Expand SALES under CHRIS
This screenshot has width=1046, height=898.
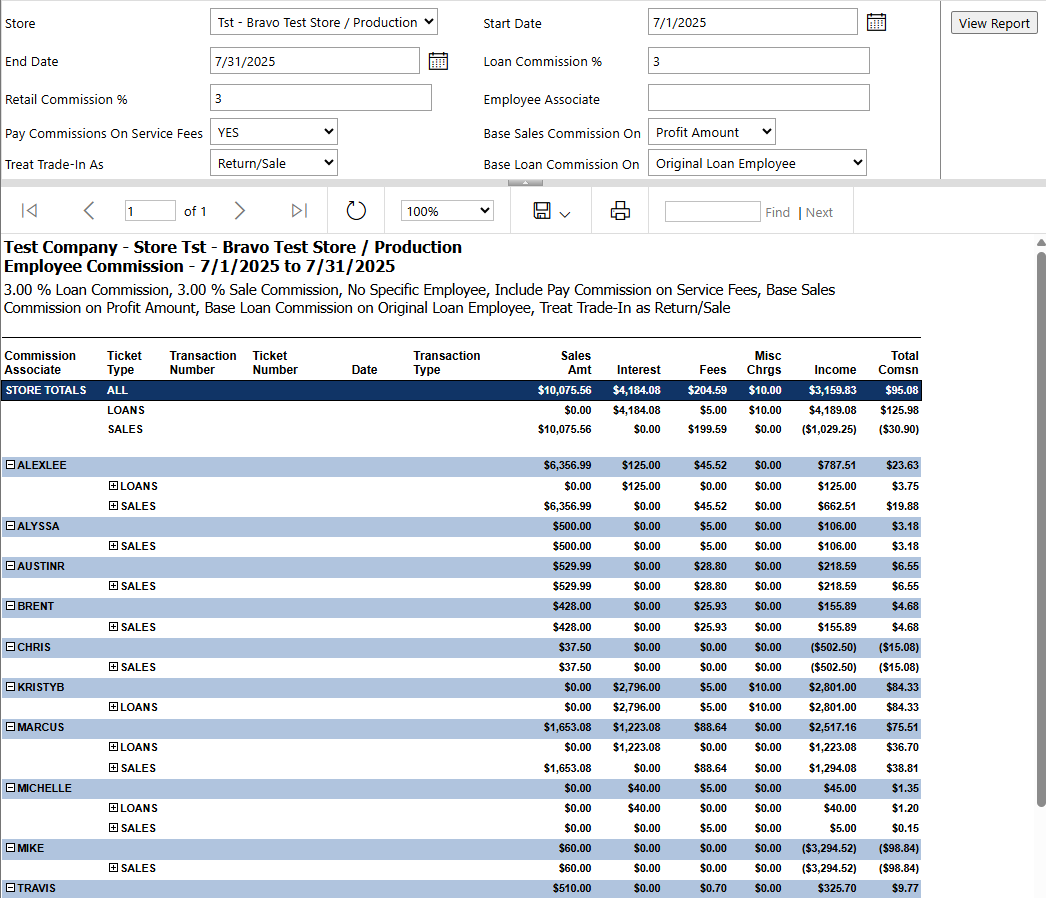tap(113, 666)
